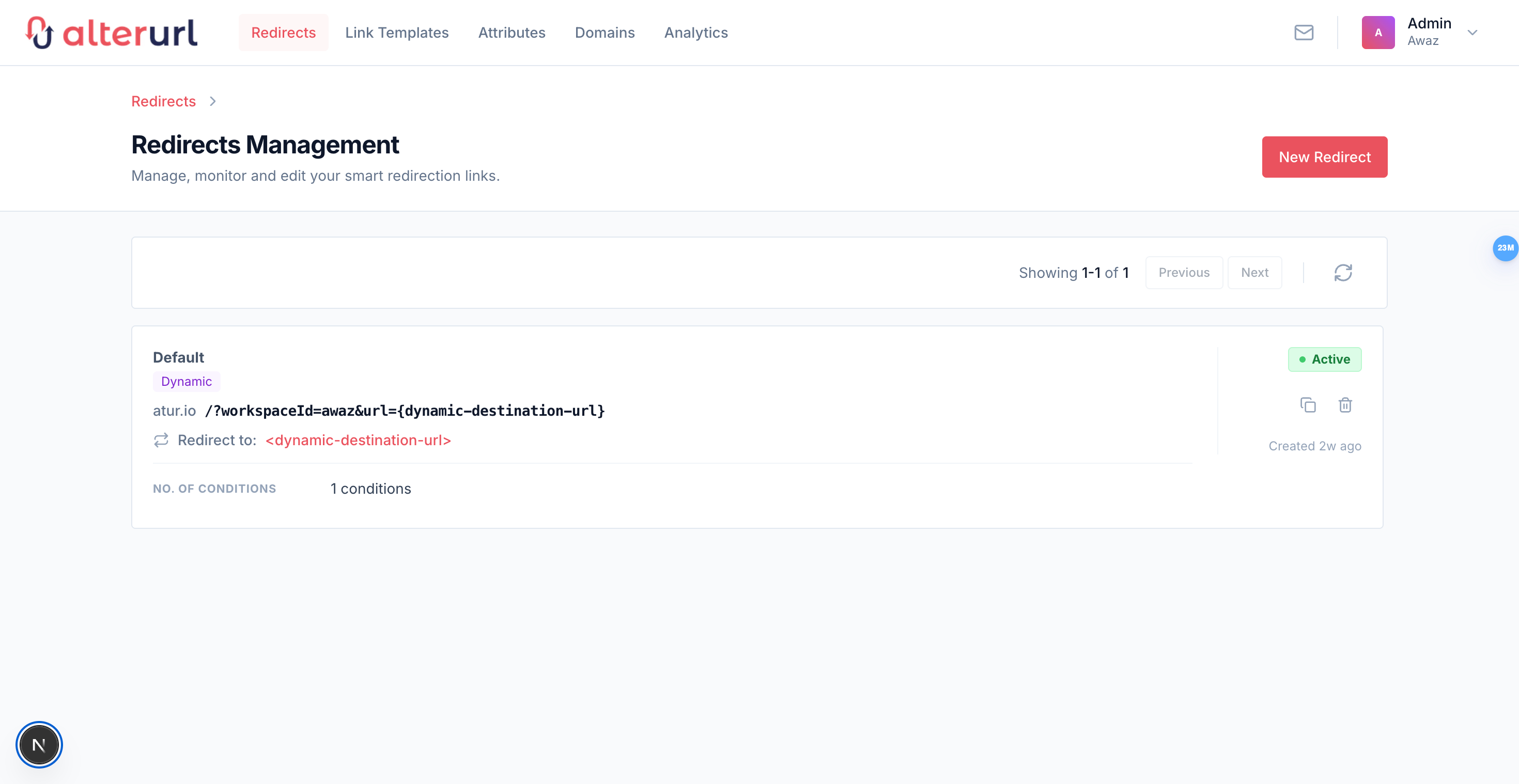This screenshot has height=784, width=1519.
Task: Go to the Analytics tab
Action: point(696,33)
